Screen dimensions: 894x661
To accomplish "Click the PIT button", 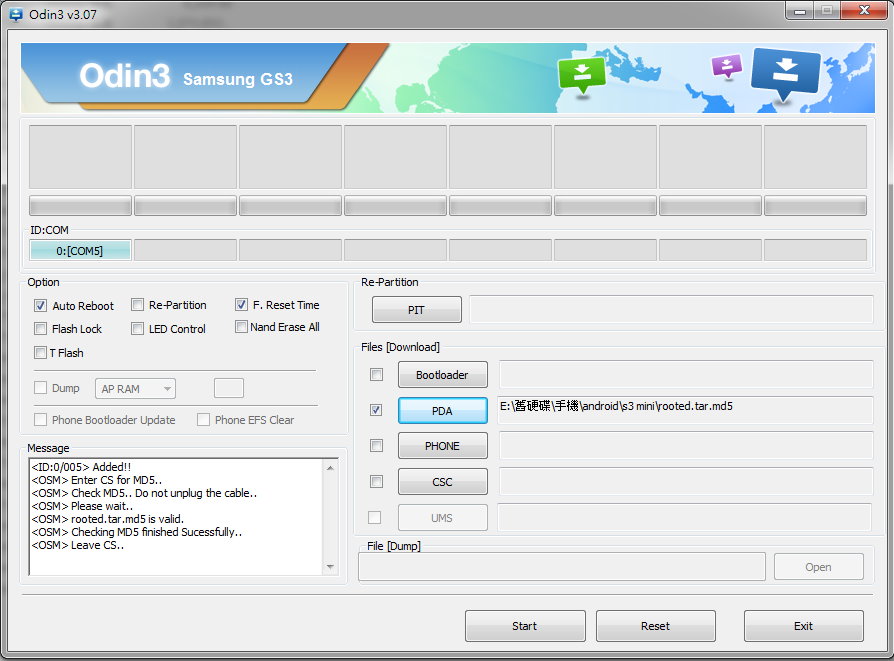I will click(x=416, y=310).
